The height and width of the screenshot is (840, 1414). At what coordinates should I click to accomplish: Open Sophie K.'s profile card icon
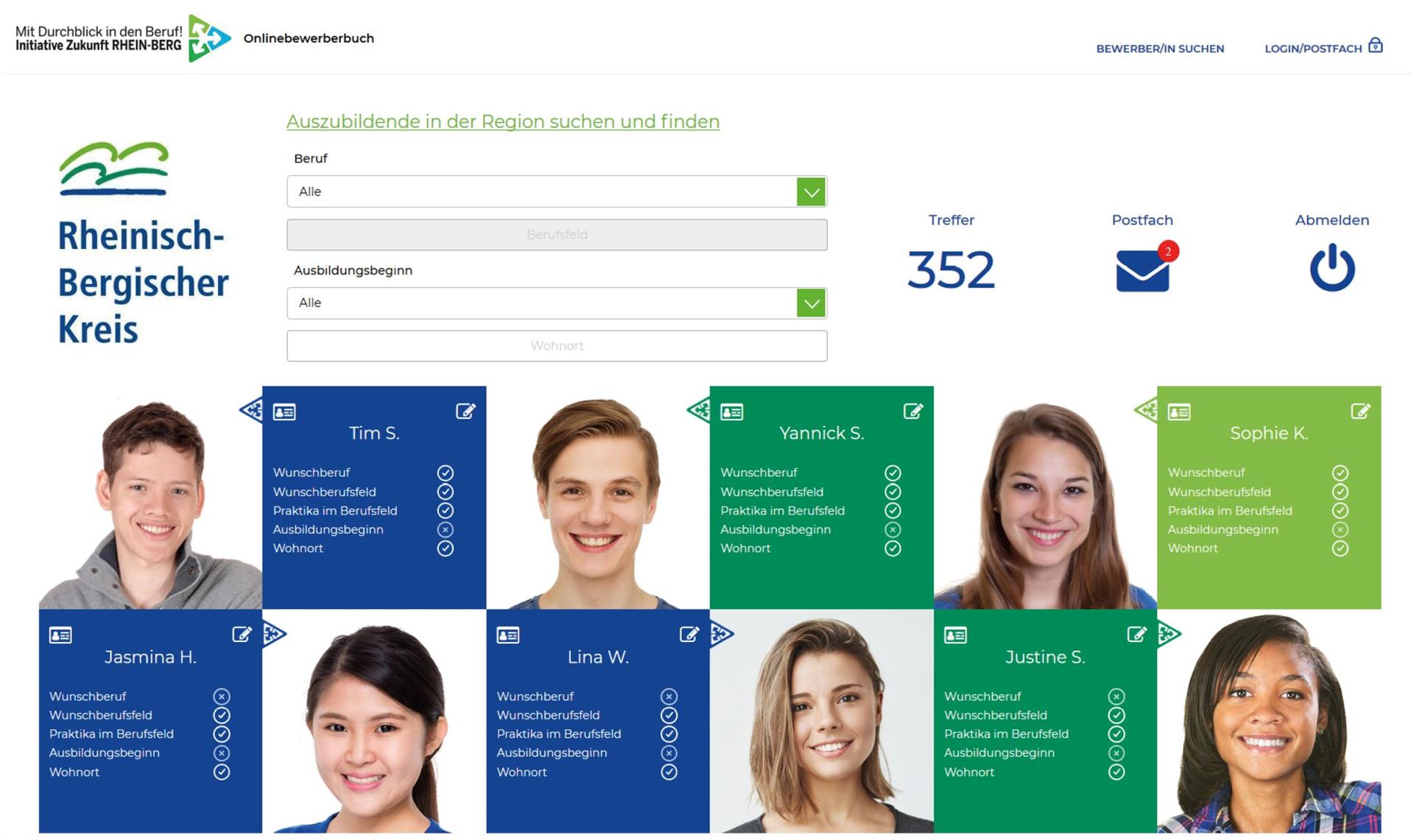click(x=1179, y=412)
